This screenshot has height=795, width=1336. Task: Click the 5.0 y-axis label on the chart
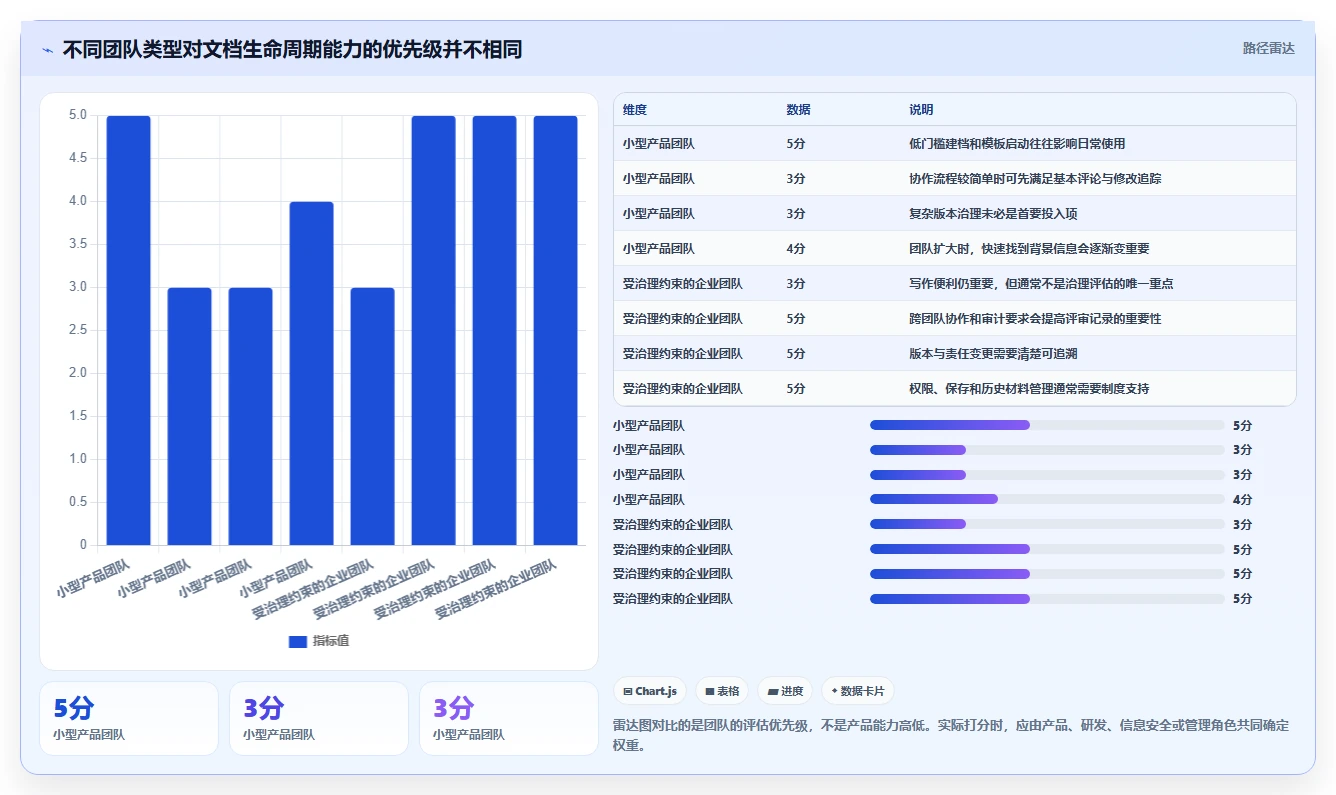coord(77,115)
